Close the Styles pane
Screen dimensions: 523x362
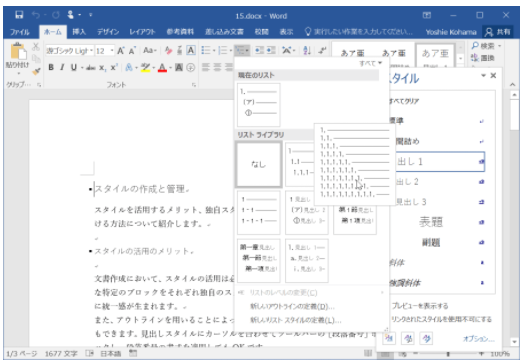493,76
